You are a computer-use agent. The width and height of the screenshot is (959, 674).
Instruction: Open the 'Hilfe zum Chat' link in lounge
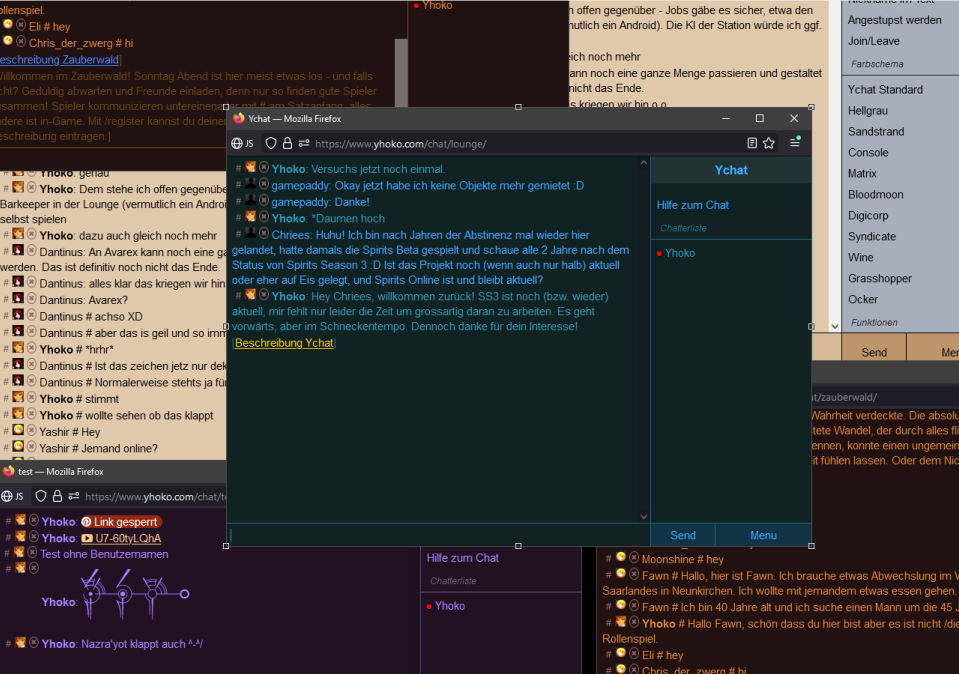tap(692, 205)
